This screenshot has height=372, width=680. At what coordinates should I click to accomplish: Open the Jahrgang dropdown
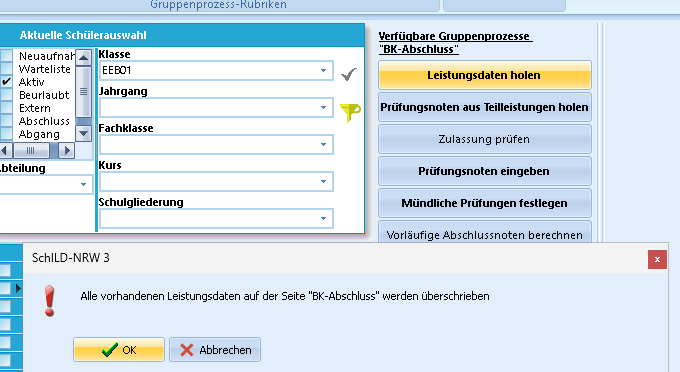coord(323,107)
